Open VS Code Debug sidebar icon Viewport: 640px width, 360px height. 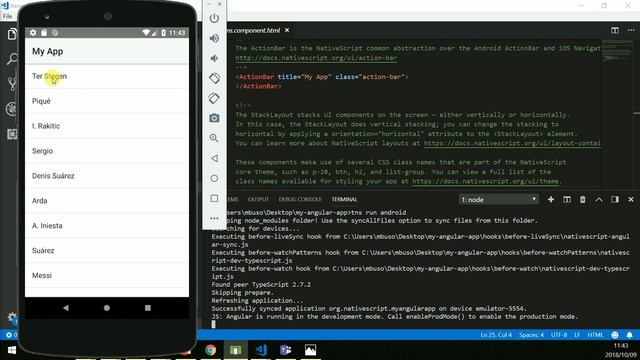(x=12, y=109)
